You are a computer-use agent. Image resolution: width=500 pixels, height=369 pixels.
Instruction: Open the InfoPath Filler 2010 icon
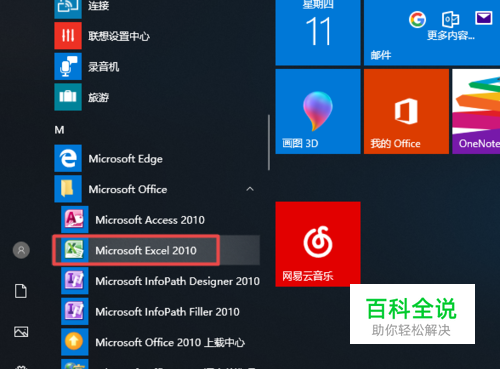tap(75, 311)
